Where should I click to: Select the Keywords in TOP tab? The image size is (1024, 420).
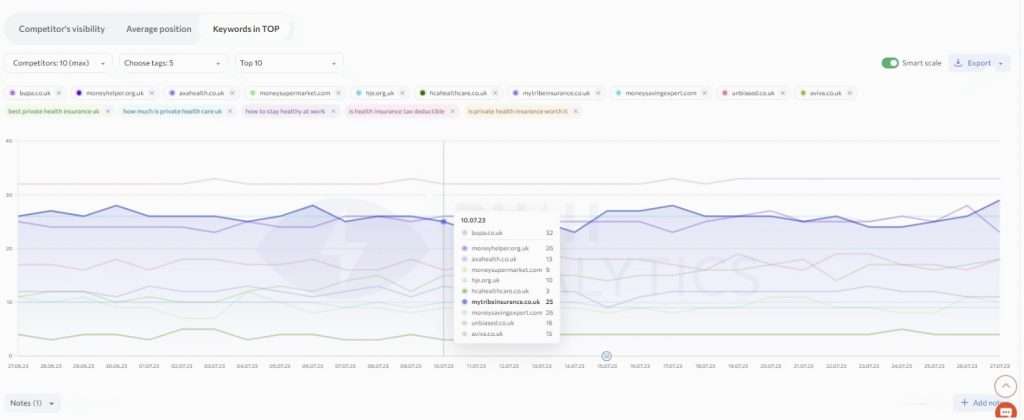[246, 29]
